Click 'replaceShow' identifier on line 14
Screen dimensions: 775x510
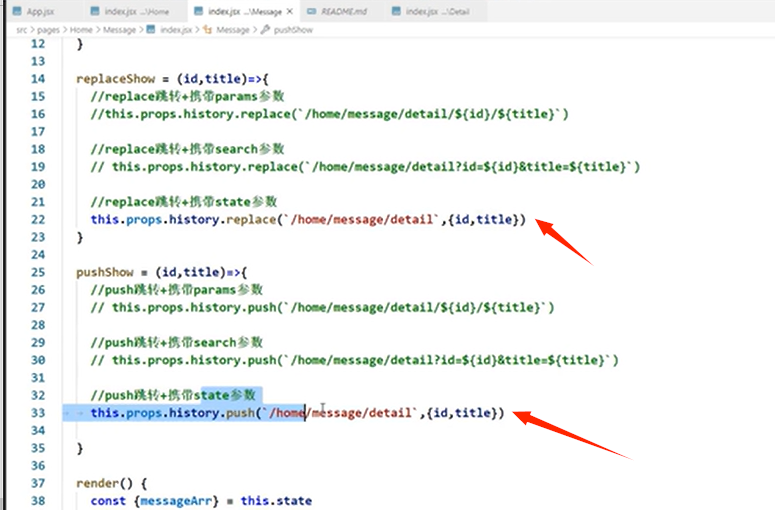[x=116, y=79]
